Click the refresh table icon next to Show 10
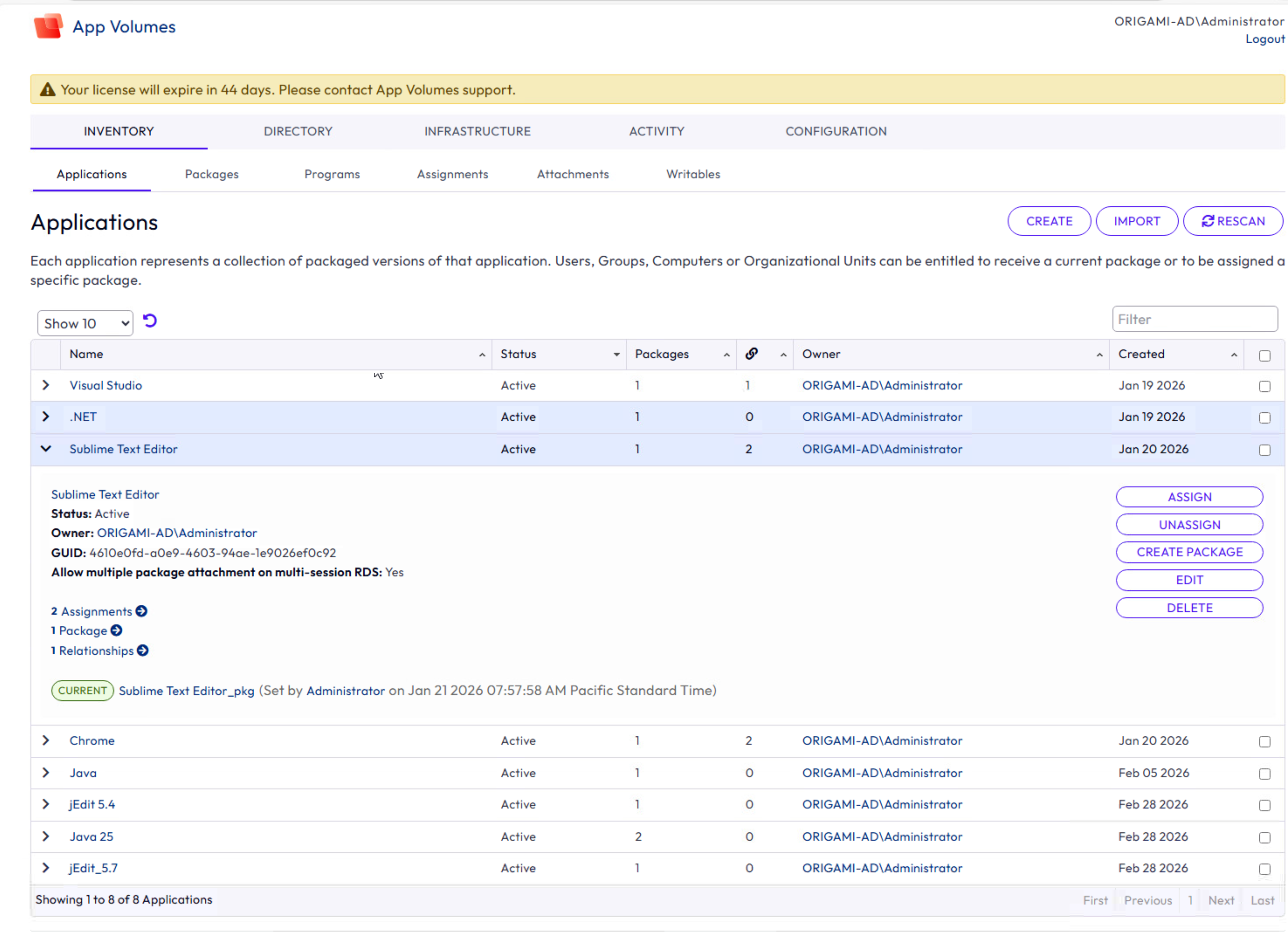The height and width of the screenshot is (933, 1288). click(150, 321)
